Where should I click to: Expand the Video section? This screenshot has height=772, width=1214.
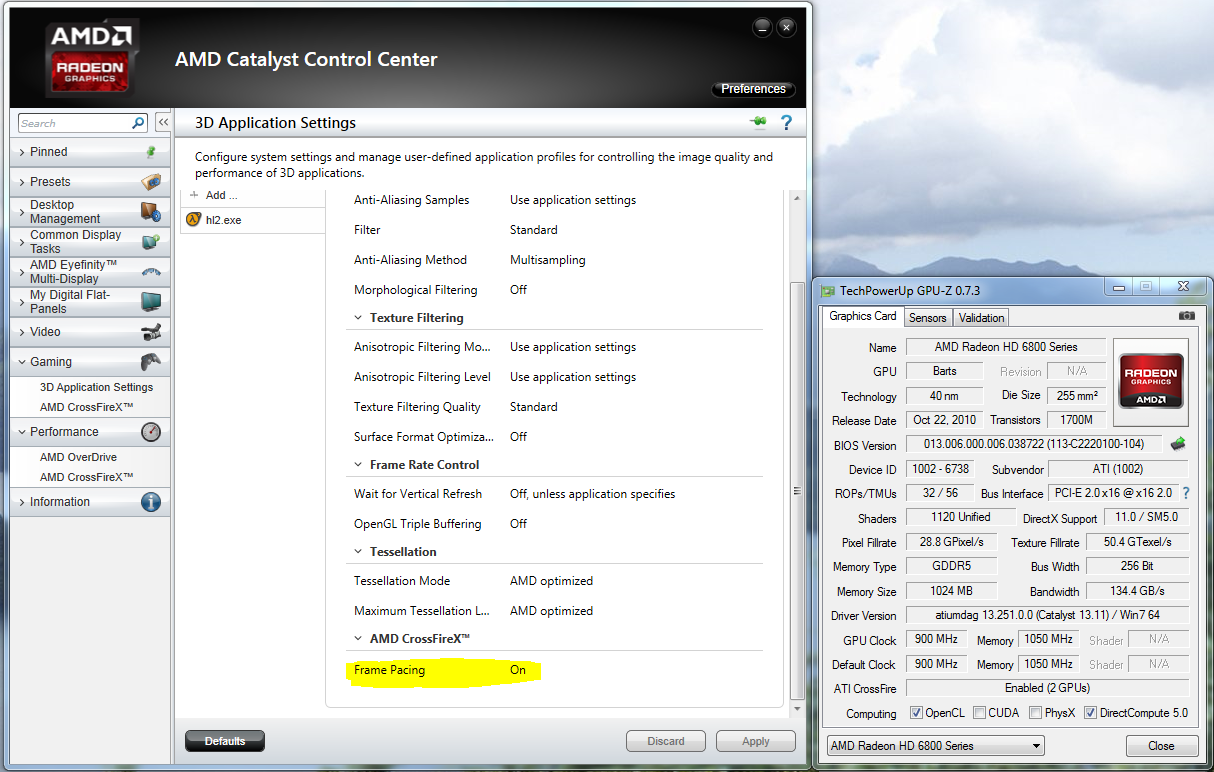(x=22, y=332)
